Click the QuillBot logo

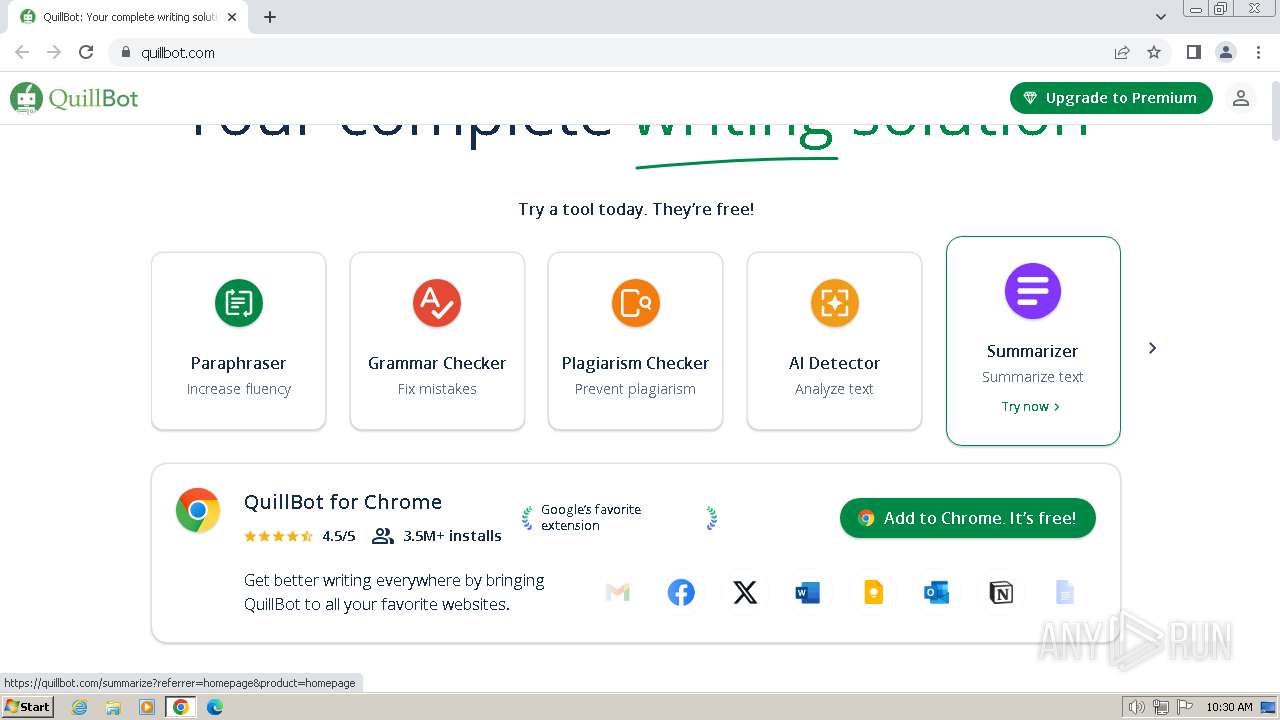tap(75, 98)
